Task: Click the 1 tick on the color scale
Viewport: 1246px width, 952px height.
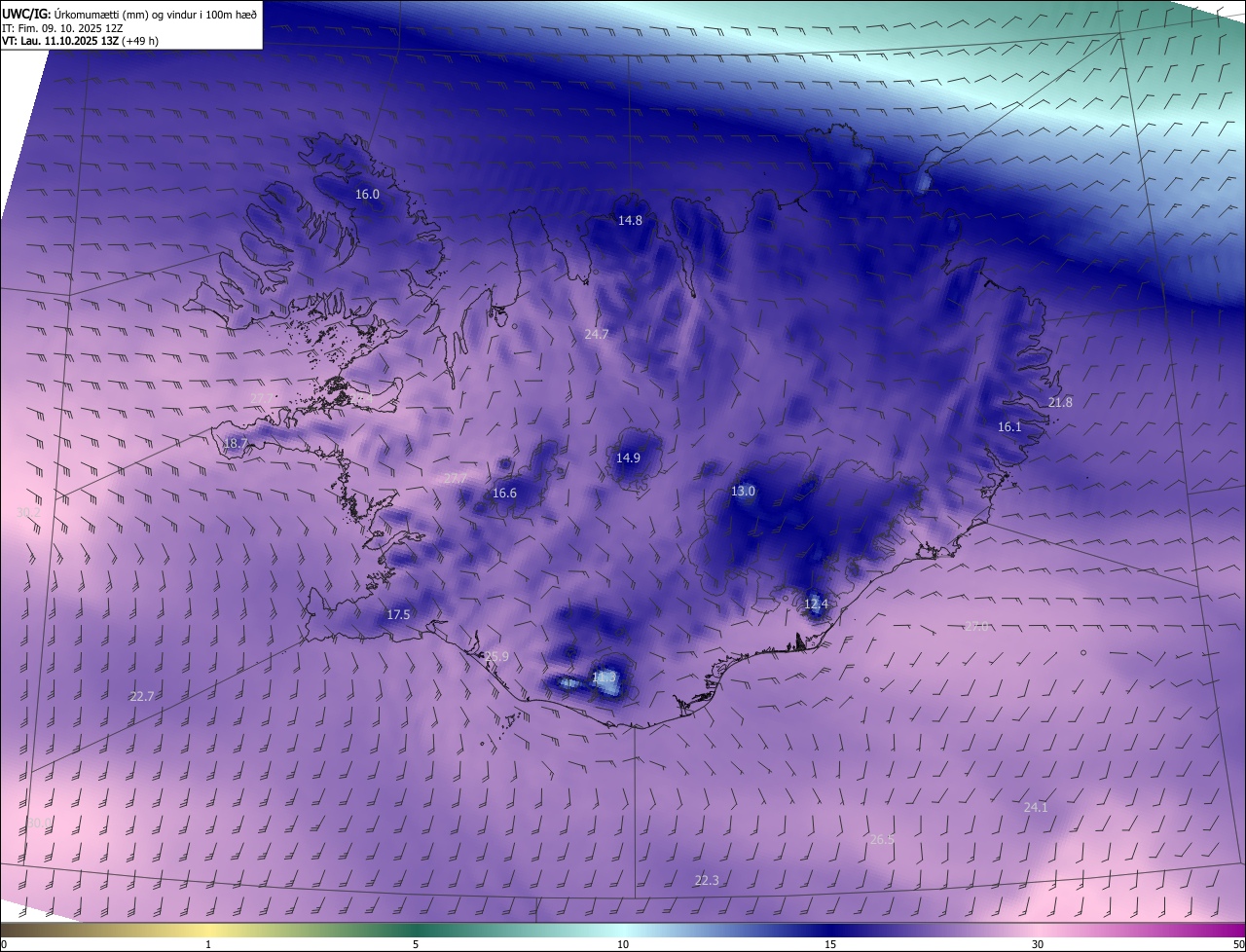Action: (x=208, y=944)
